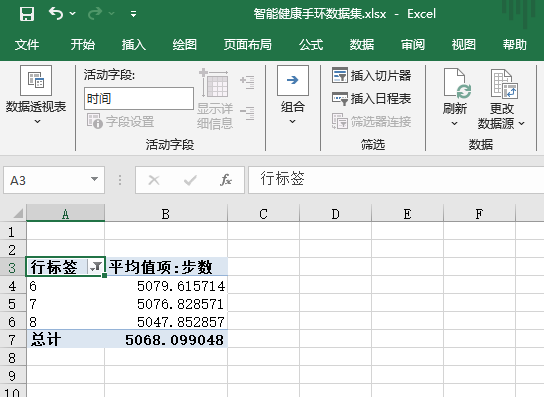Open the 绘图 tab

[x=185, y=45]
